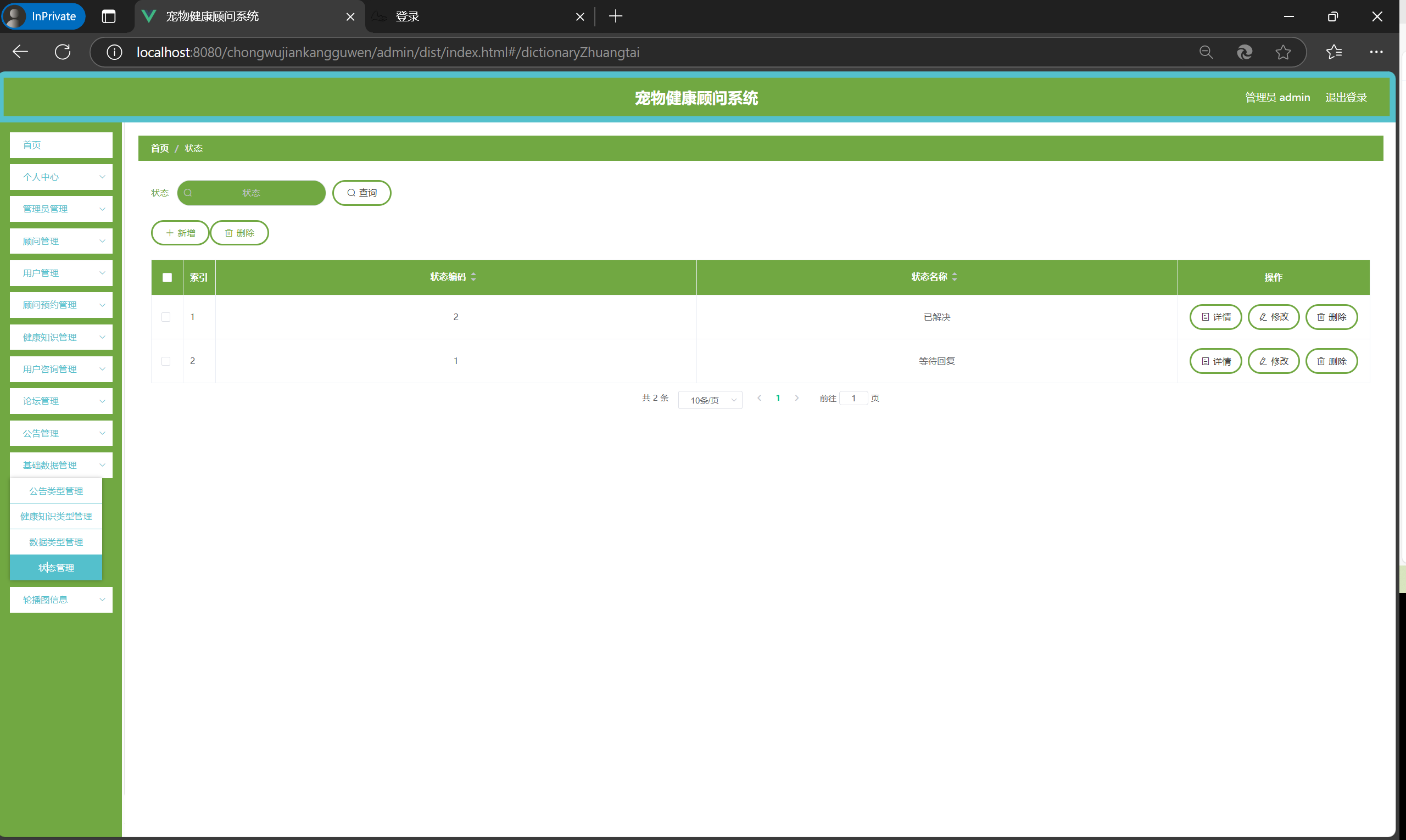Click the browser refresh icon
This screenshot has height=840, width=1406.
[x=63, y=52]
